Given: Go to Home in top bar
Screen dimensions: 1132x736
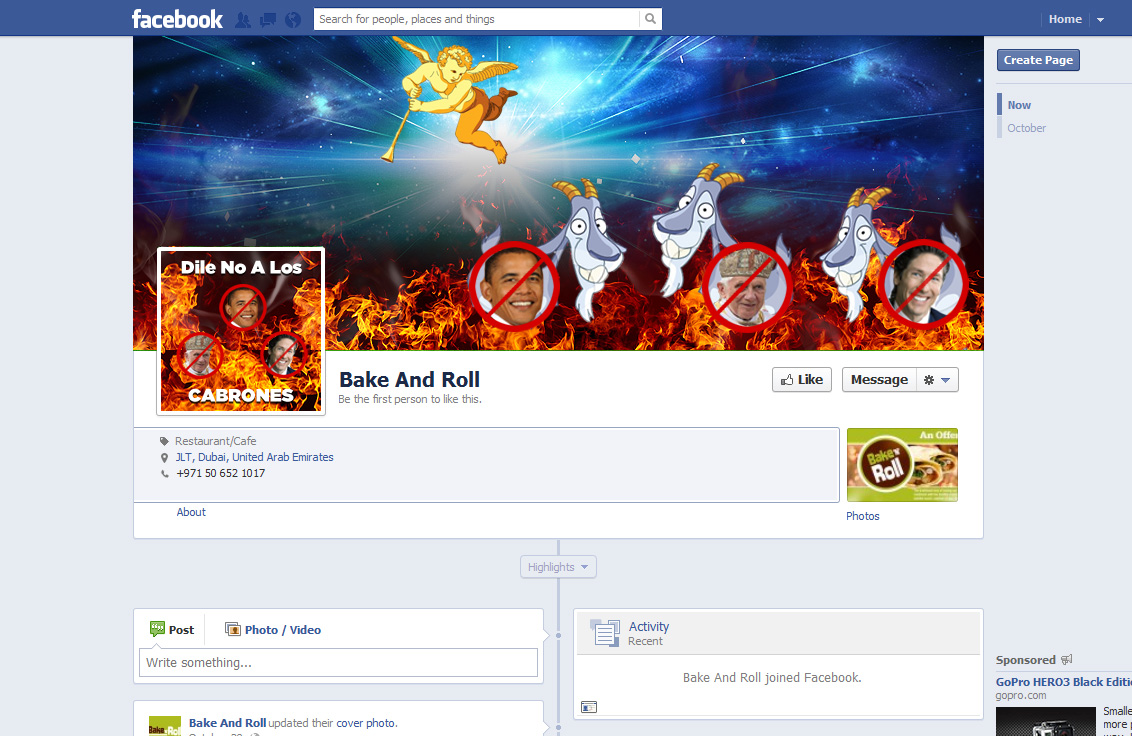Looking at the screenshot, I should [x=1065, y=19].
